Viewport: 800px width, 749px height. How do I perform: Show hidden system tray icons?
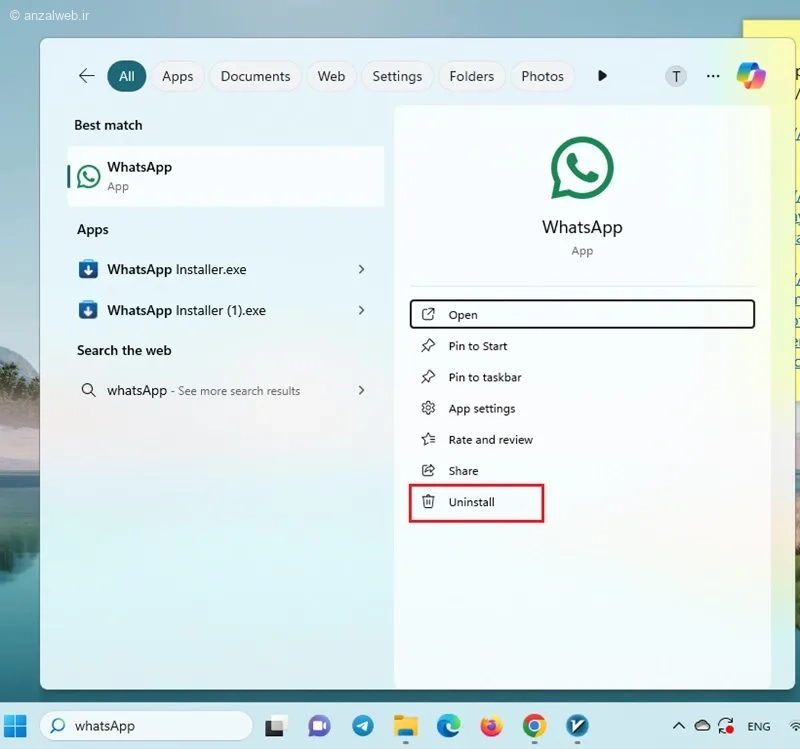click(x=679, y=726)
